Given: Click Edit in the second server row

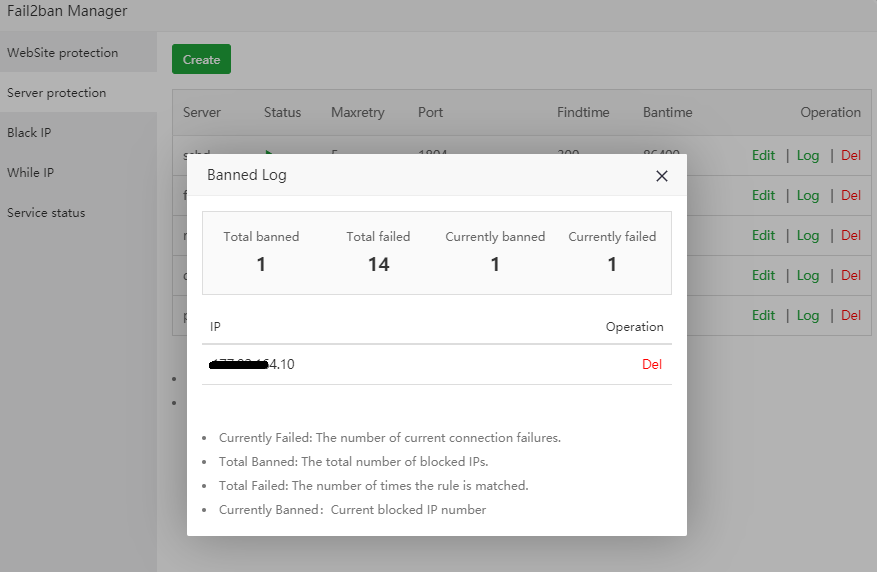Looking at the screenshot, I should pos(763,195).
